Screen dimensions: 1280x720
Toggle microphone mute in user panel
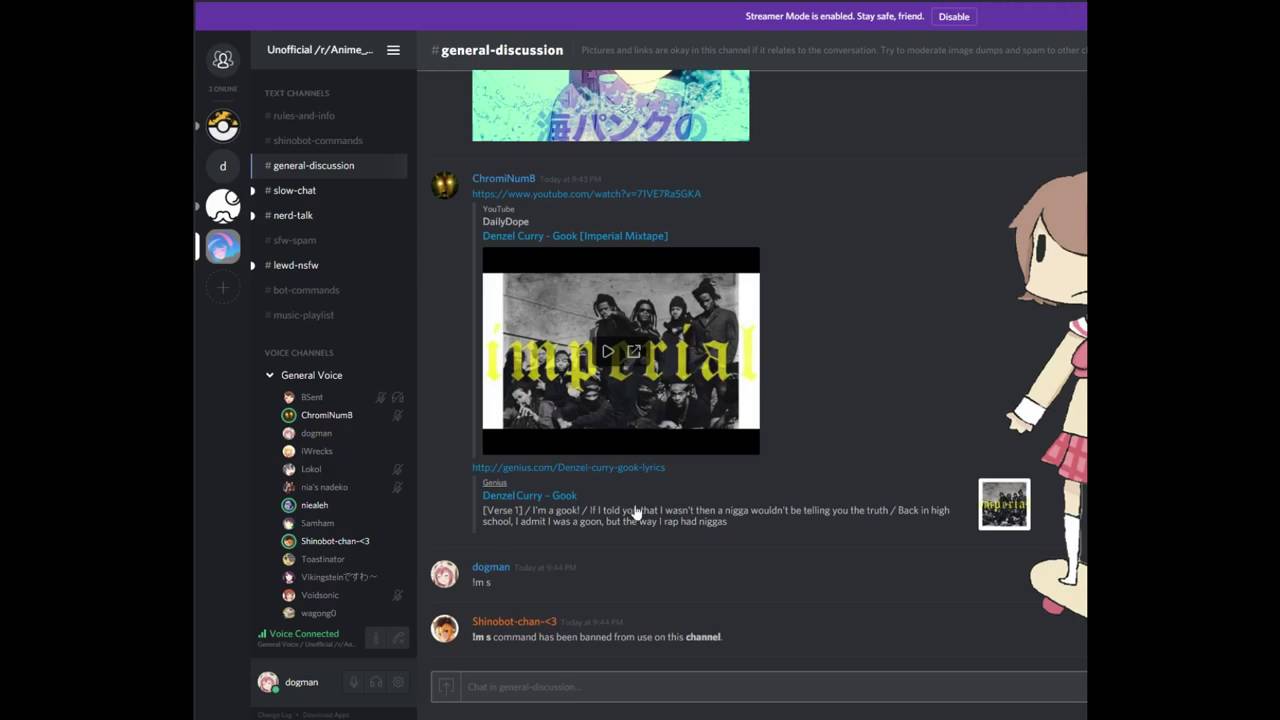click(x=353, y=682)
